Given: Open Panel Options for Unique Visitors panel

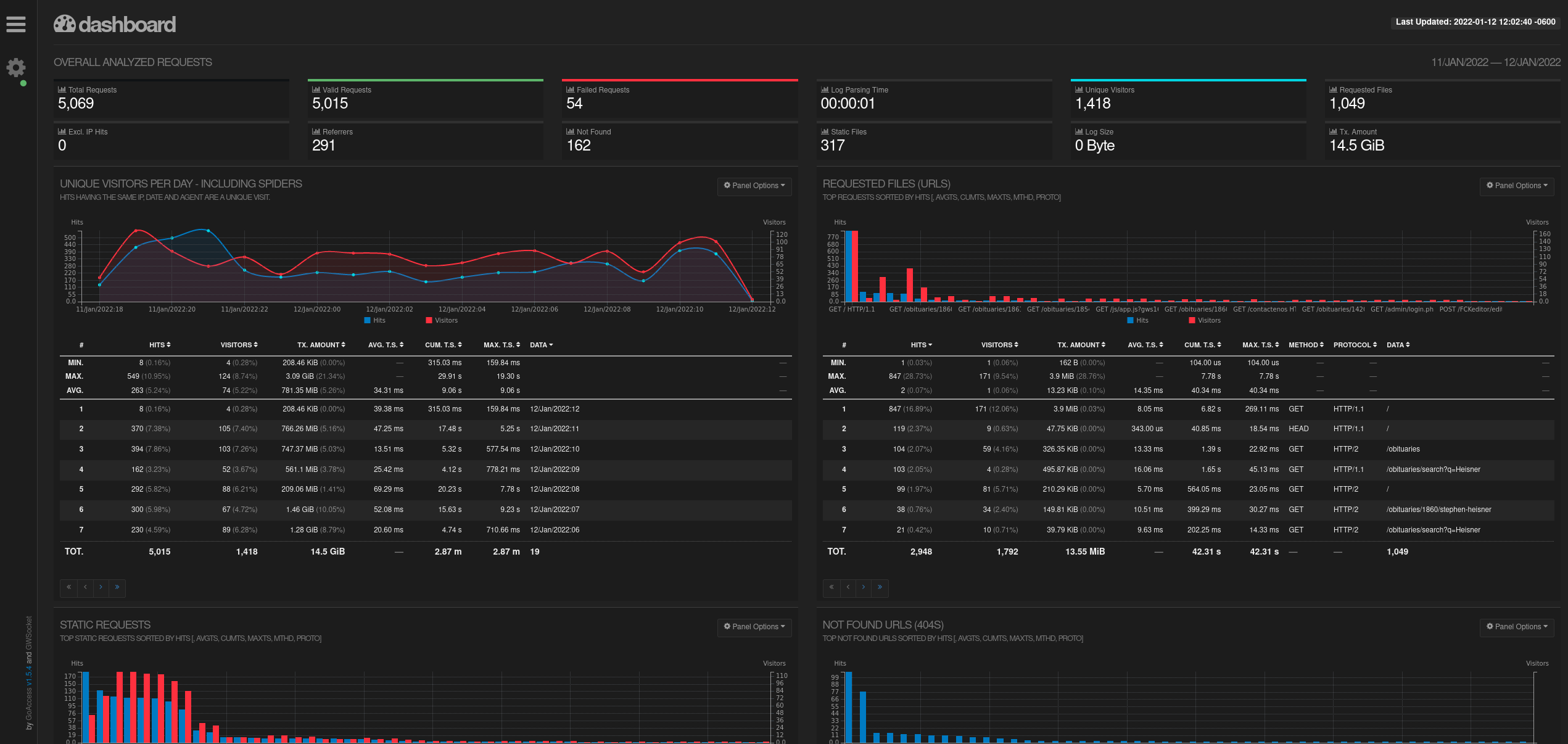Looking at the screenshot, I should point(754,186).
